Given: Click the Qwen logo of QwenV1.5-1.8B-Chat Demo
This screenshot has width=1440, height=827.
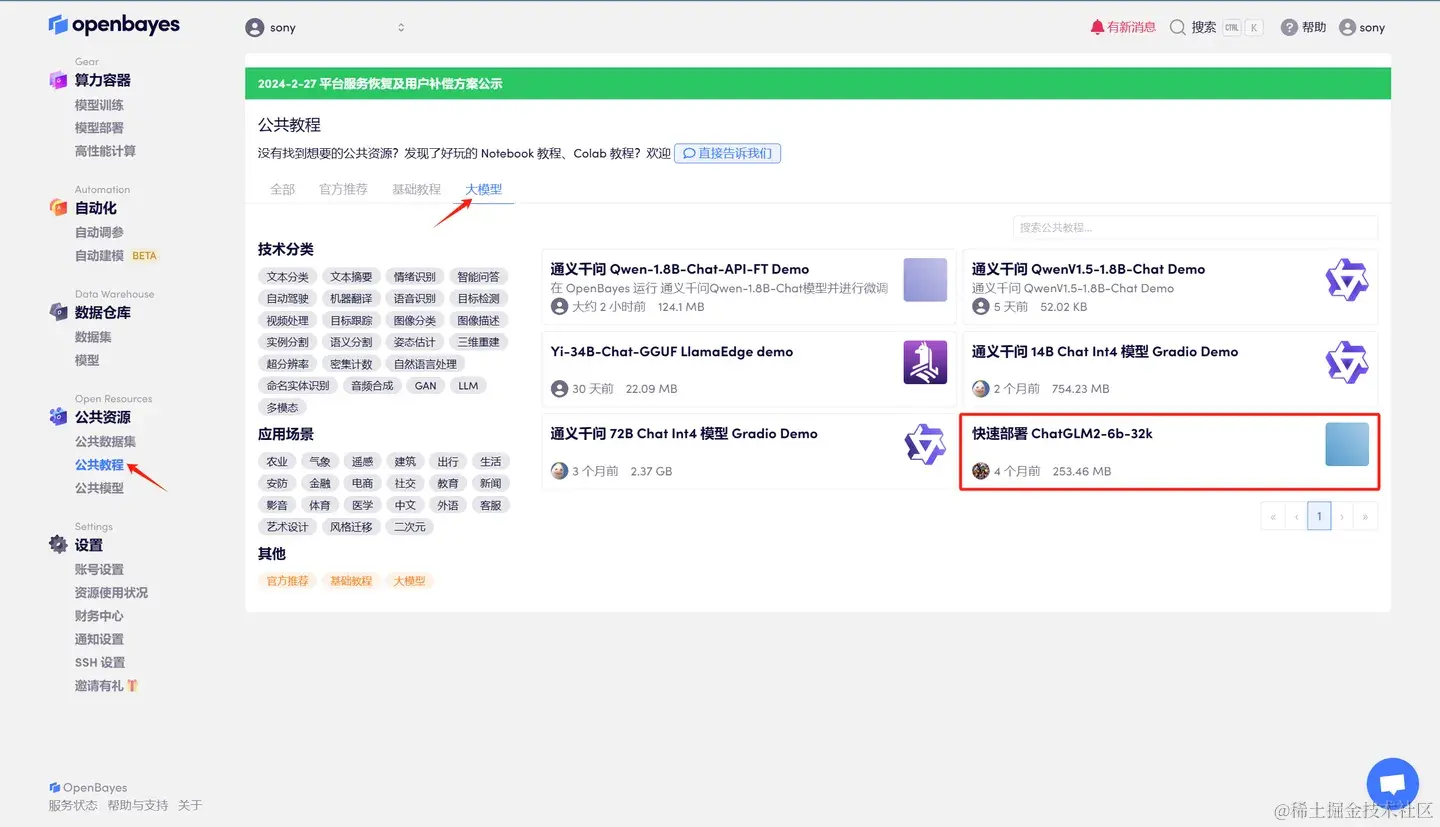Looking at the screenshot, I should click(1346, 280).
